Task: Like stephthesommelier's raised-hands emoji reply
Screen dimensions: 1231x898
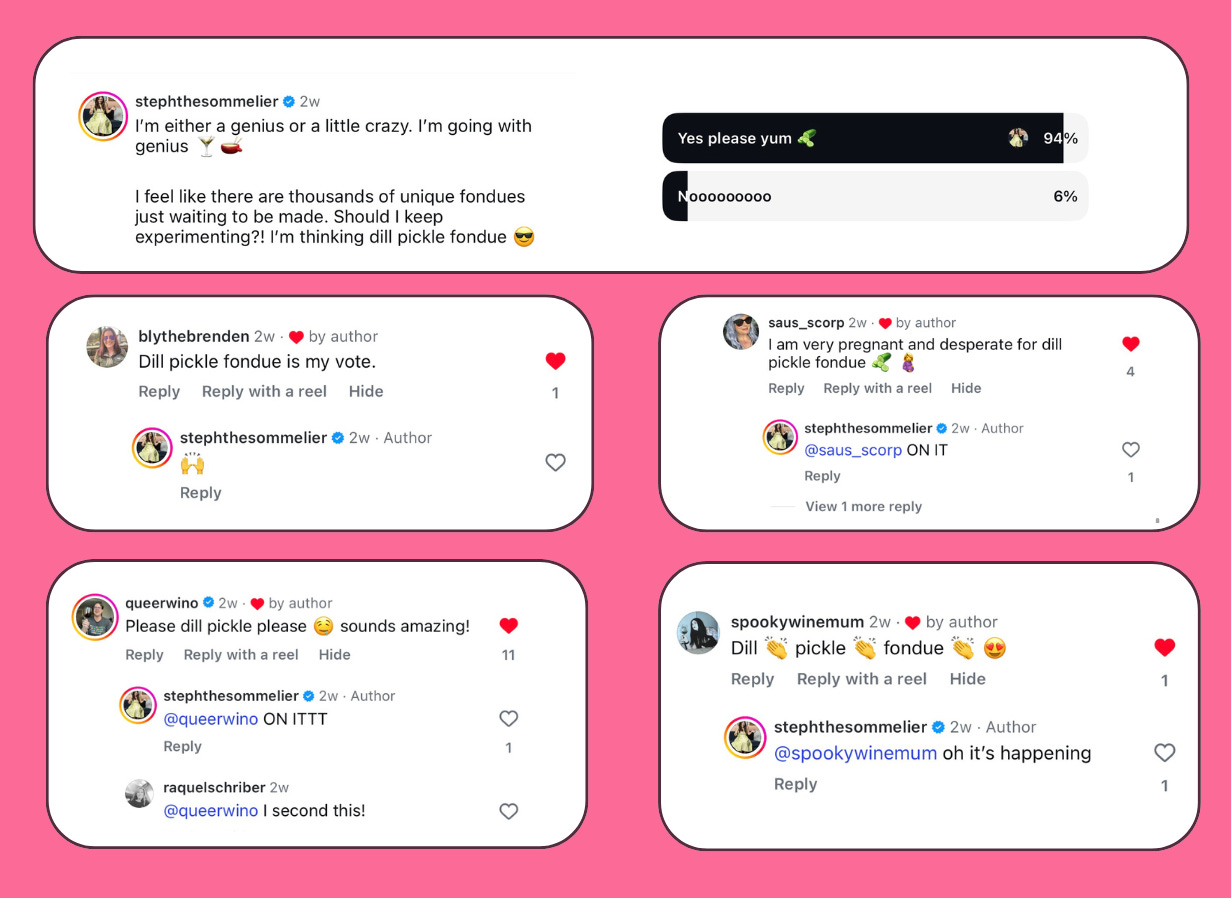Action: tap(555, 462)
